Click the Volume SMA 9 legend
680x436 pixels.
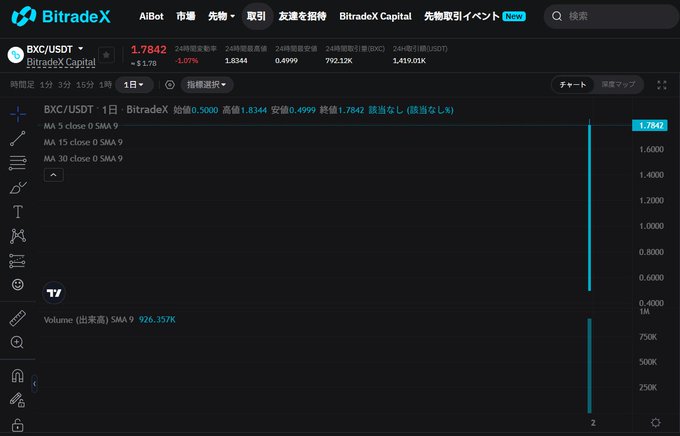click(x=88, y=320)
